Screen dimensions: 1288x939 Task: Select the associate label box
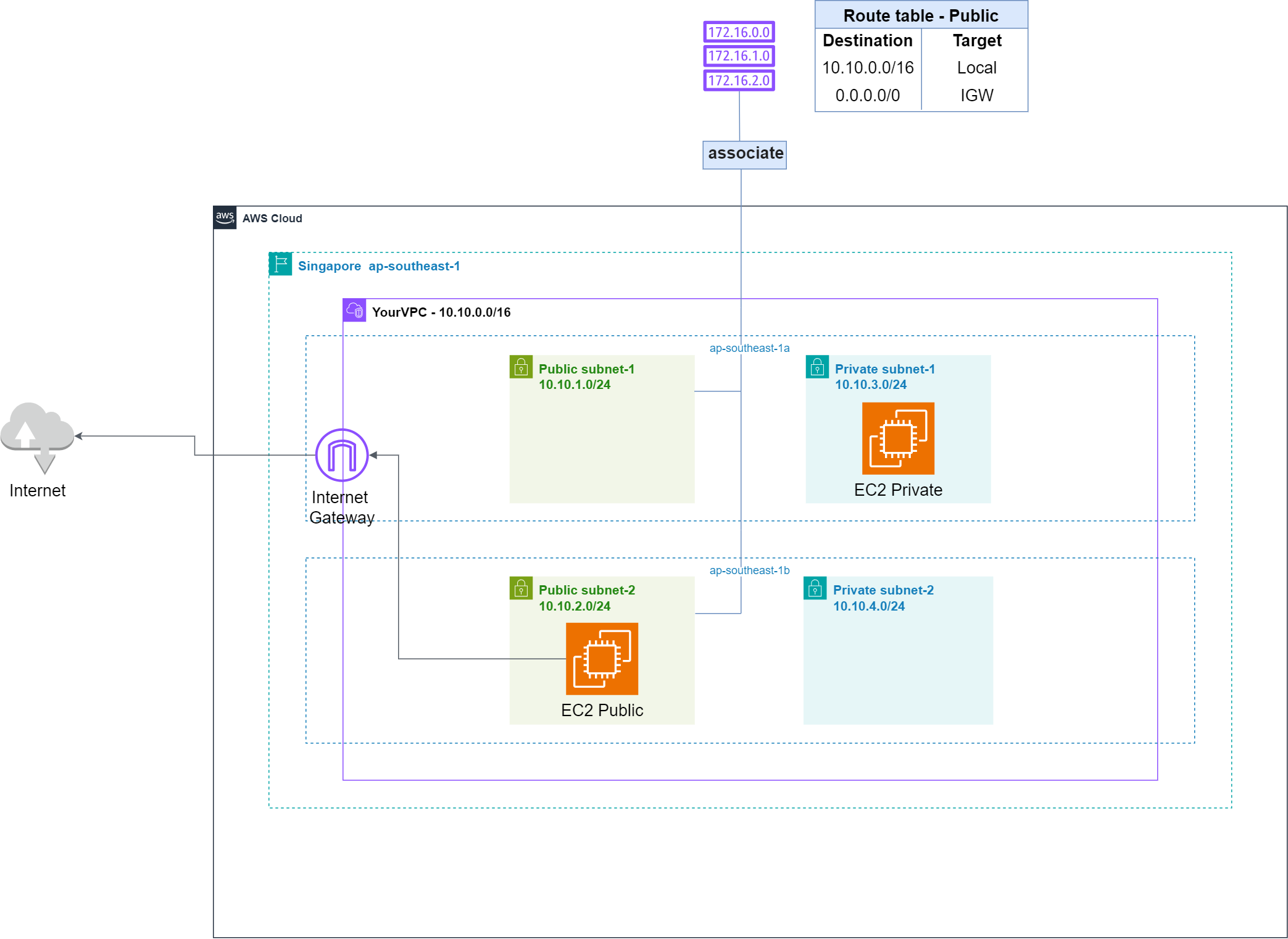[x=744, y=154]
